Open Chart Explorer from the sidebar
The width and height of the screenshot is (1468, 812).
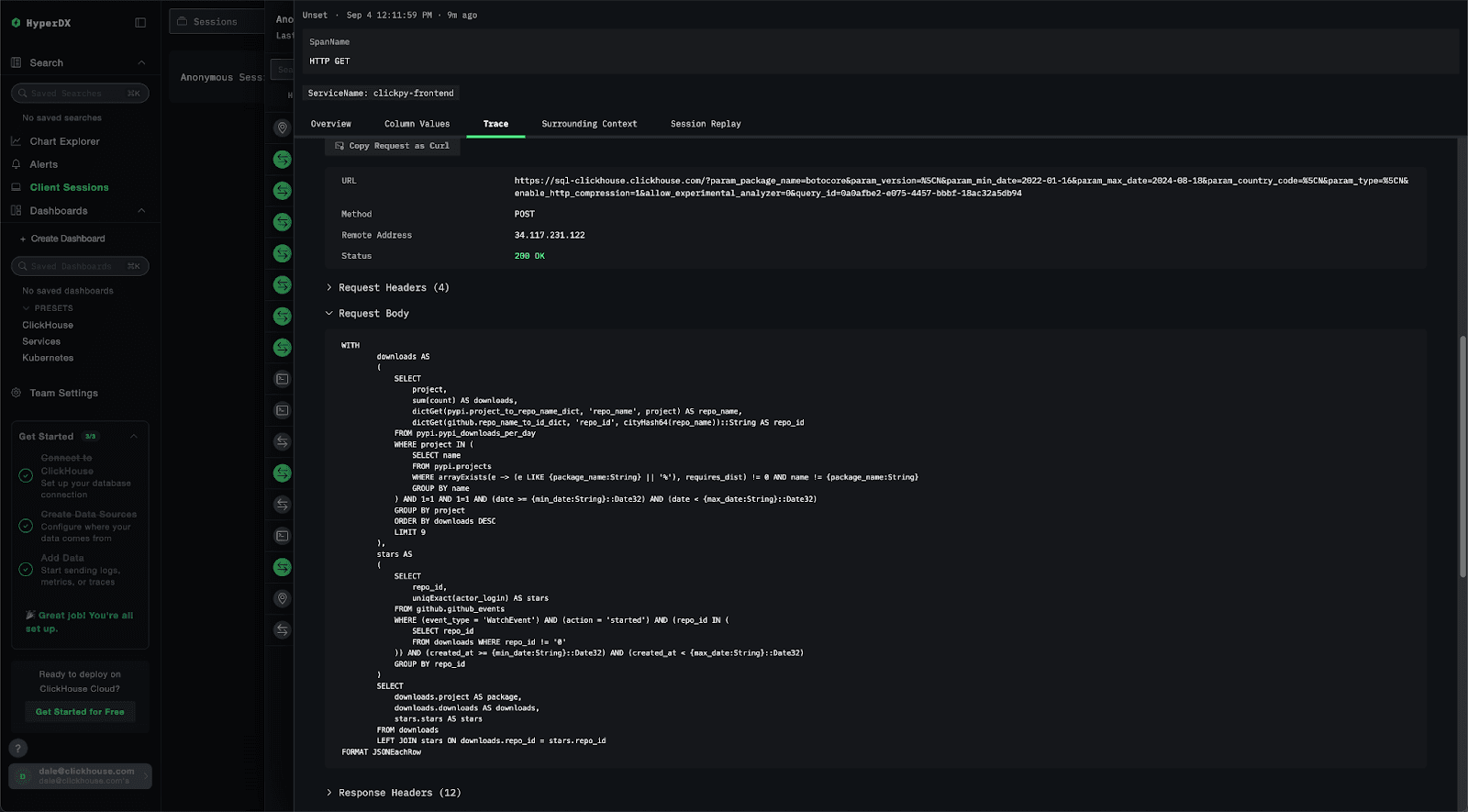tap(64, 141)
